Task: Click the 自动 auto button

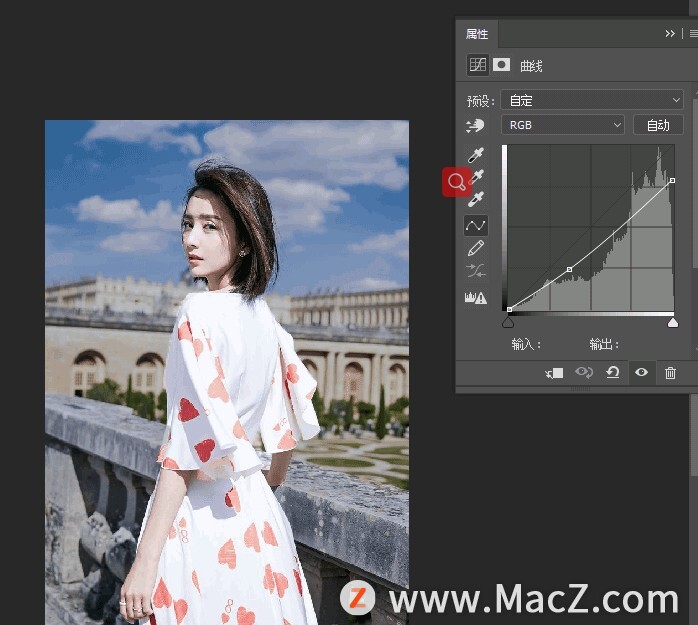Action: [x=658, y=125]
